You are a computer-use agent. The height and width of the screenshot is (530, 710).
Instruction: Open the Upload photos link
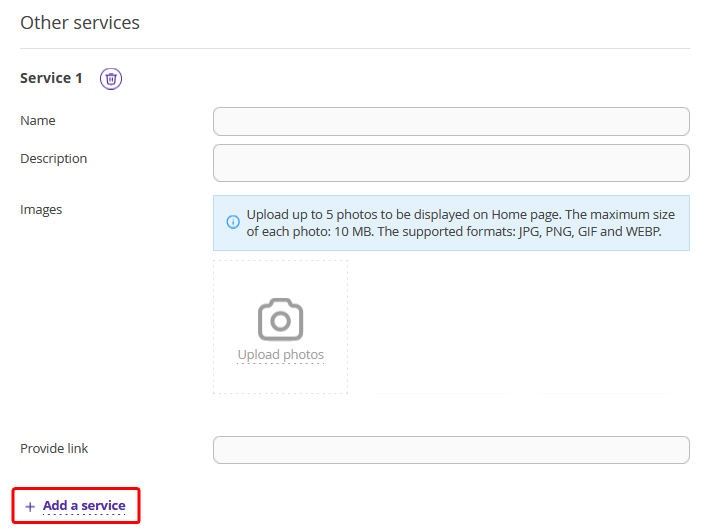[x=281, y=355]
